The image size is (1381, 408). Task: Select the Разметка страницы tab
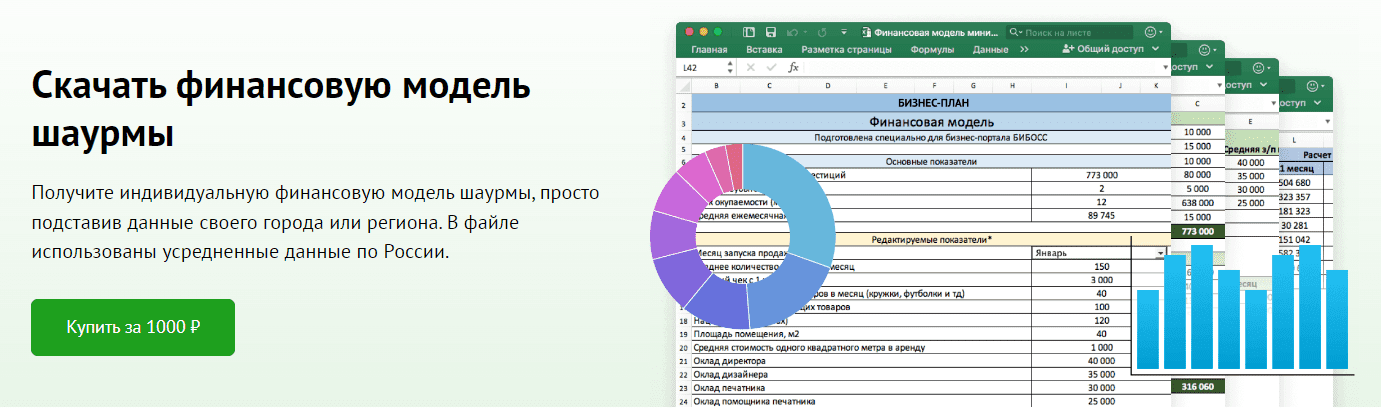pos(845,49)
